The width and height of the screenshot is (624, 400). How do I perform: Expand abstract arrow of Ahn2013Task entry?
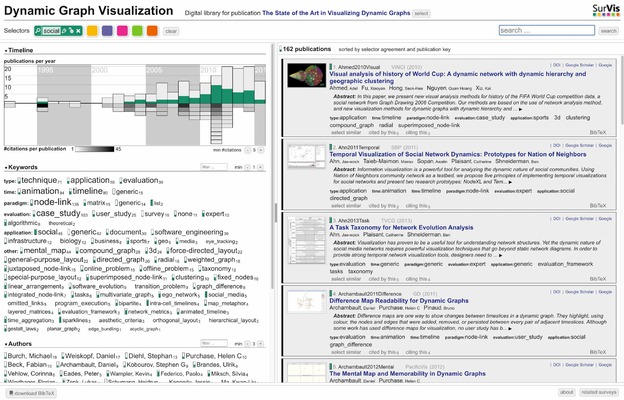tap(500, 256)
